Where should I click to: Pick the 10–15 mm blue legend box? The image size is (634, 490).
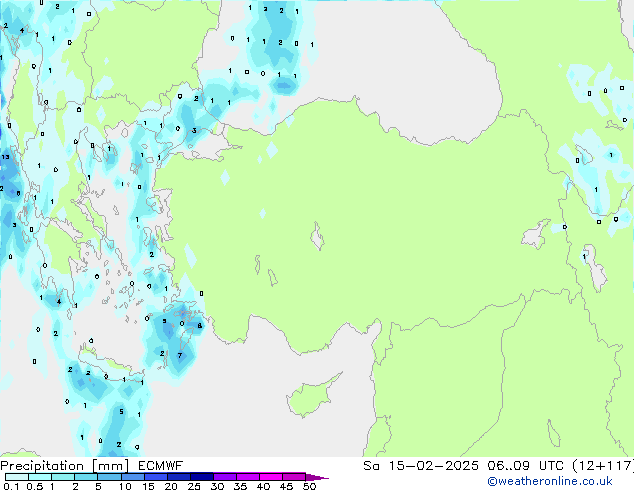(x=133, y=477)
